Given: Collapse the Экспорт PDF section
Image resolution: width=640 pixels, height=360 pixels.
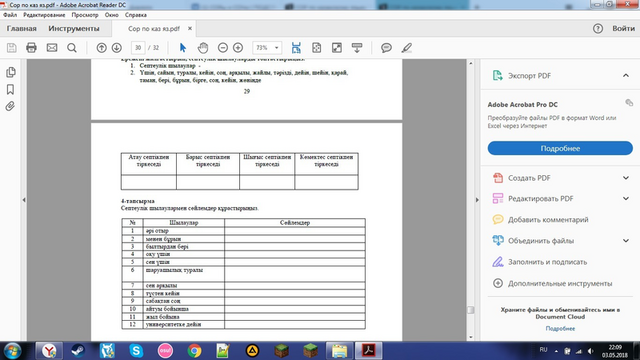Looking at the screenshot, I should pos(626,76).
